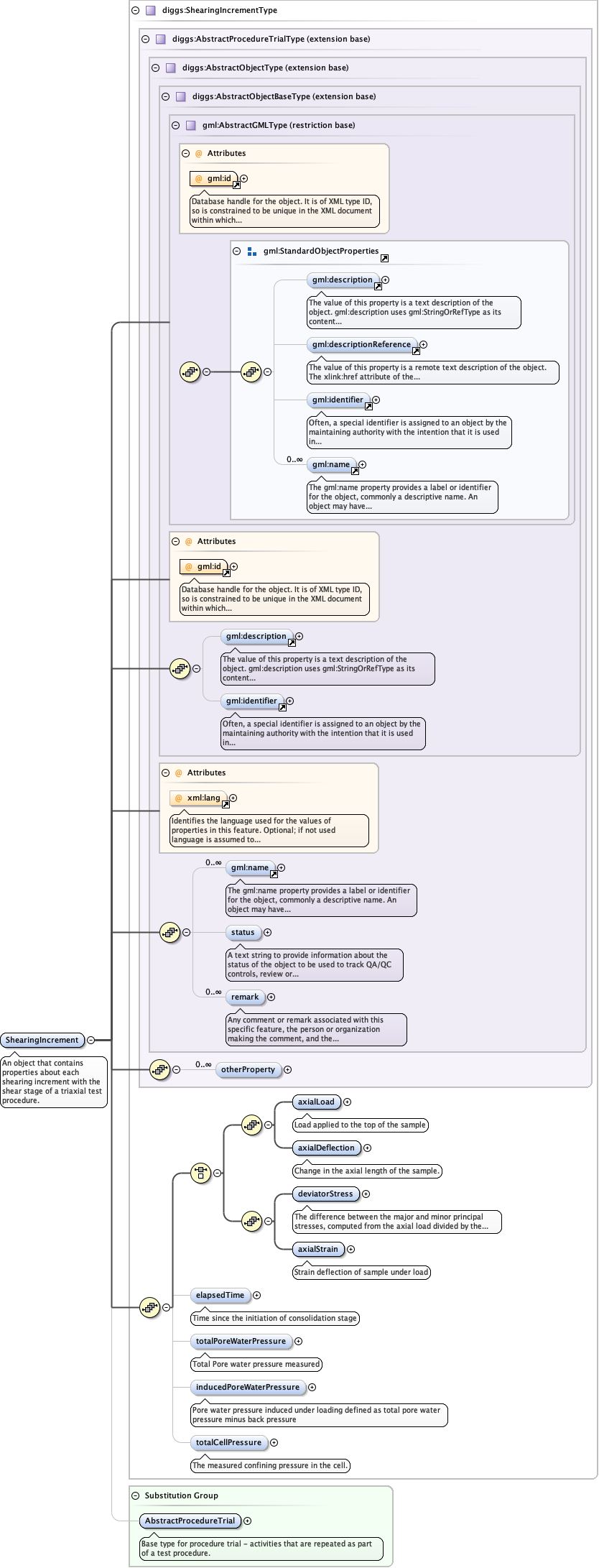Click the gml:StandardObjectProperties group icon
599x1568 pixels.
(251, 252)
